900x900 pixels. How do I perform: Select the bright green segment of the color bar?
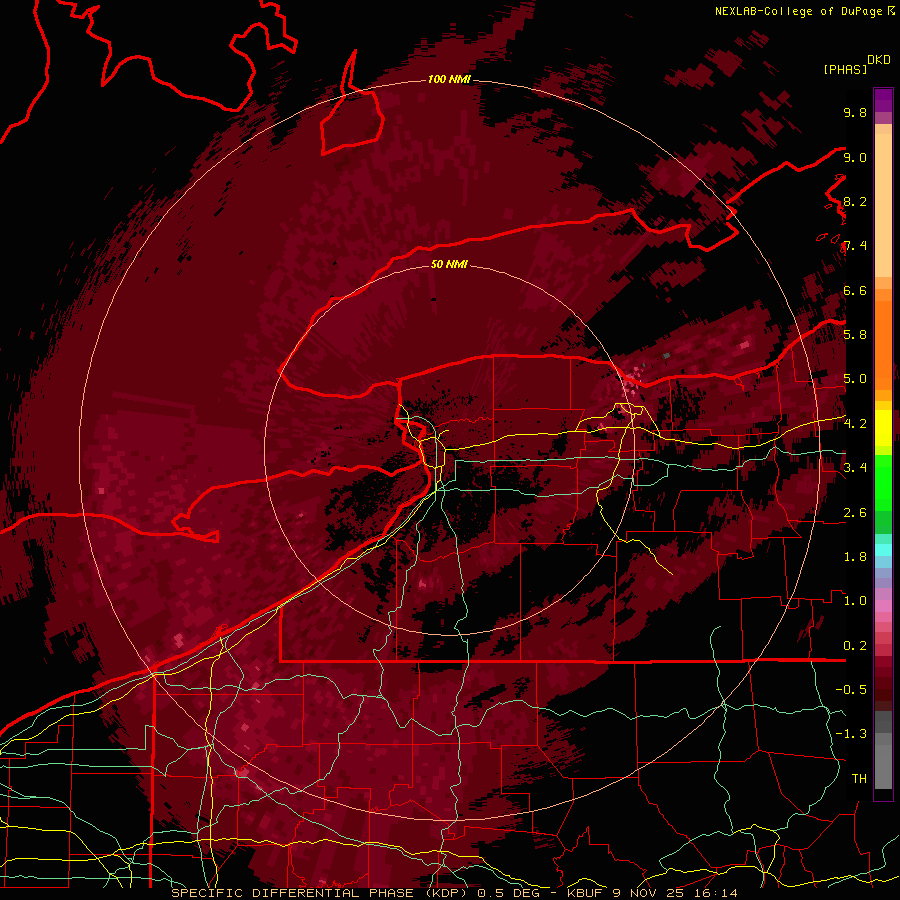tap(883, 483)
